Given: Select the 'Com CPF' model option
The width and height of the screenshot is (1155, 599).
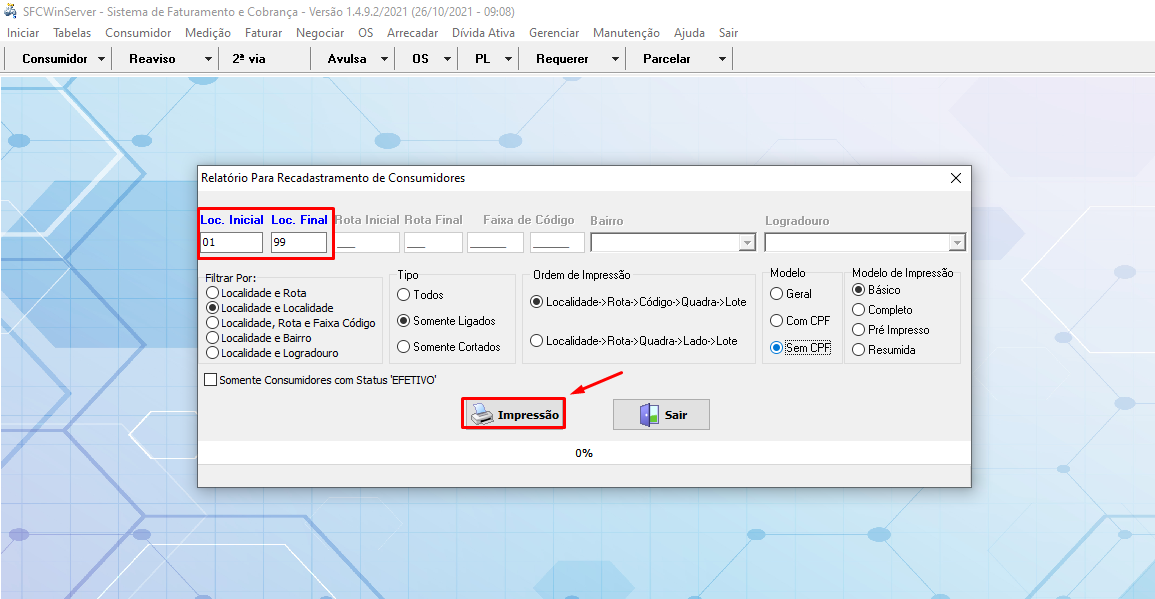Looking at the screenshot, I should pos(777,321).
